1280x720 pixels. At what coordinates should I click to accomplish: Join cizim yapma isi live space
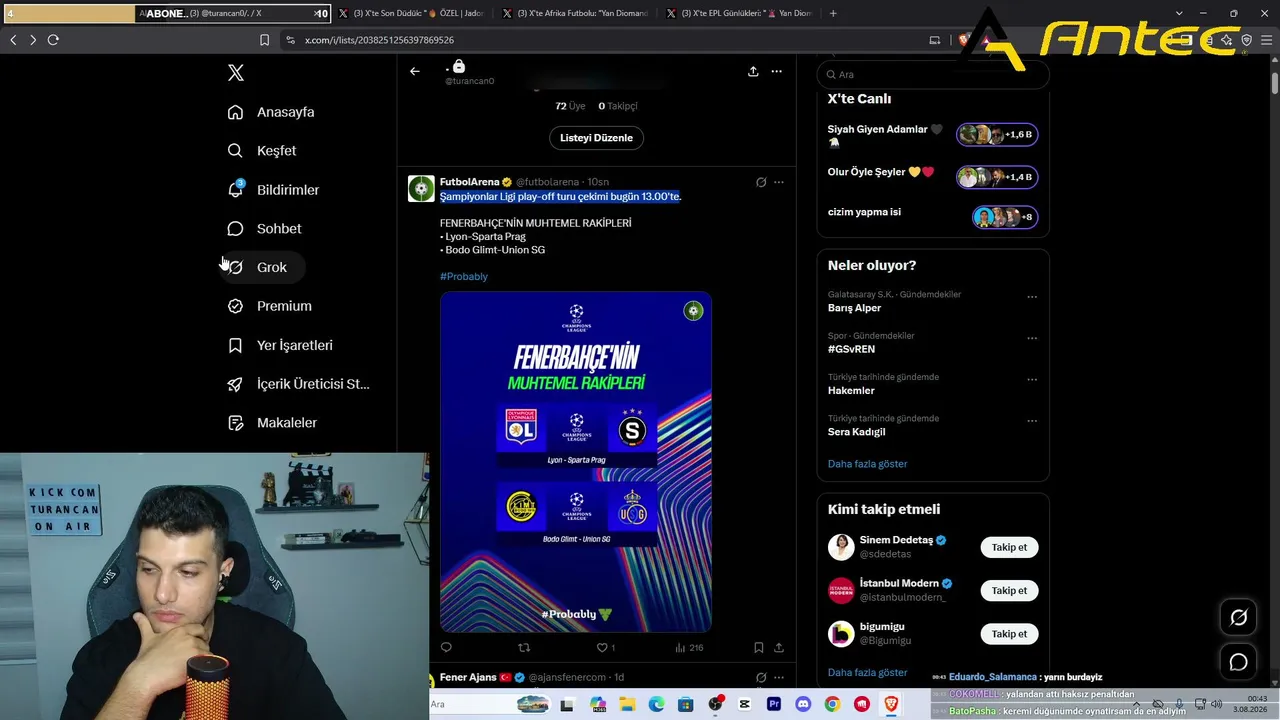pyautogui.click(x=1005, y=217)
